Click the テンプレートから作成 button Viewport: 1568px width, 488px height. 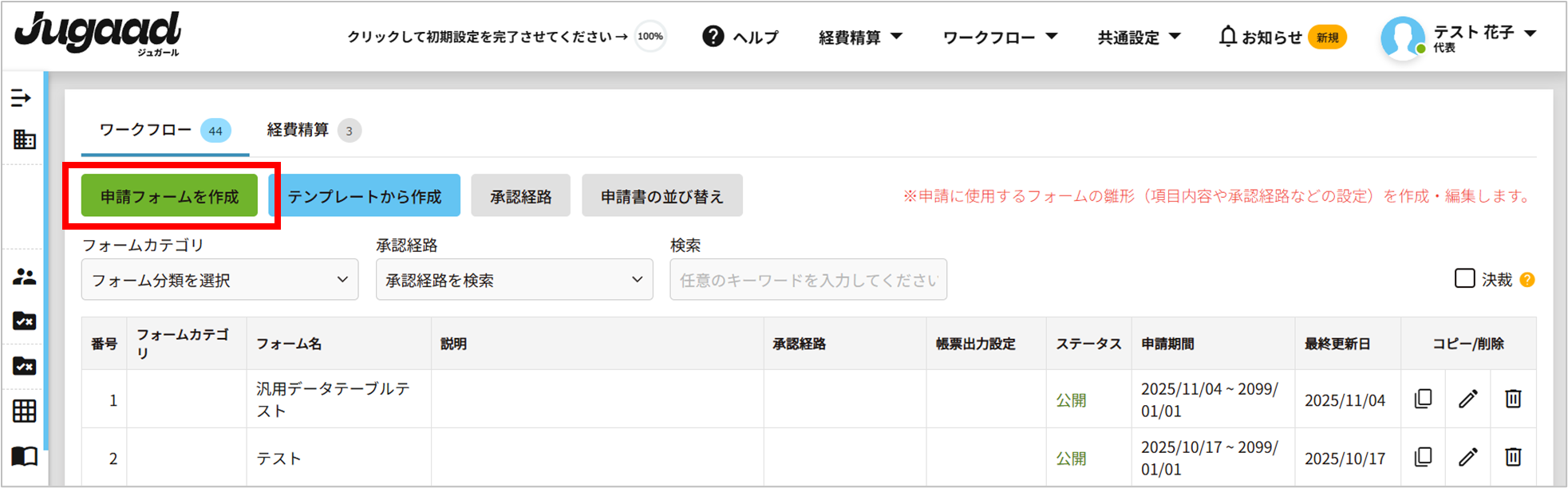tap(365, 196)
